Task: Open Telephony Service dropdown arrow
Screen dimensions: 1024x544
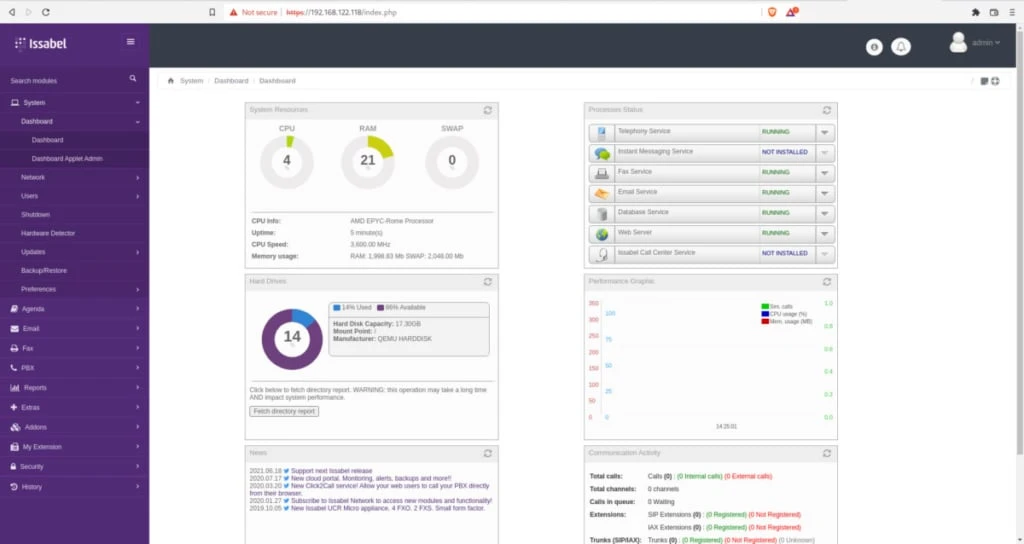Action: point(825,132)
